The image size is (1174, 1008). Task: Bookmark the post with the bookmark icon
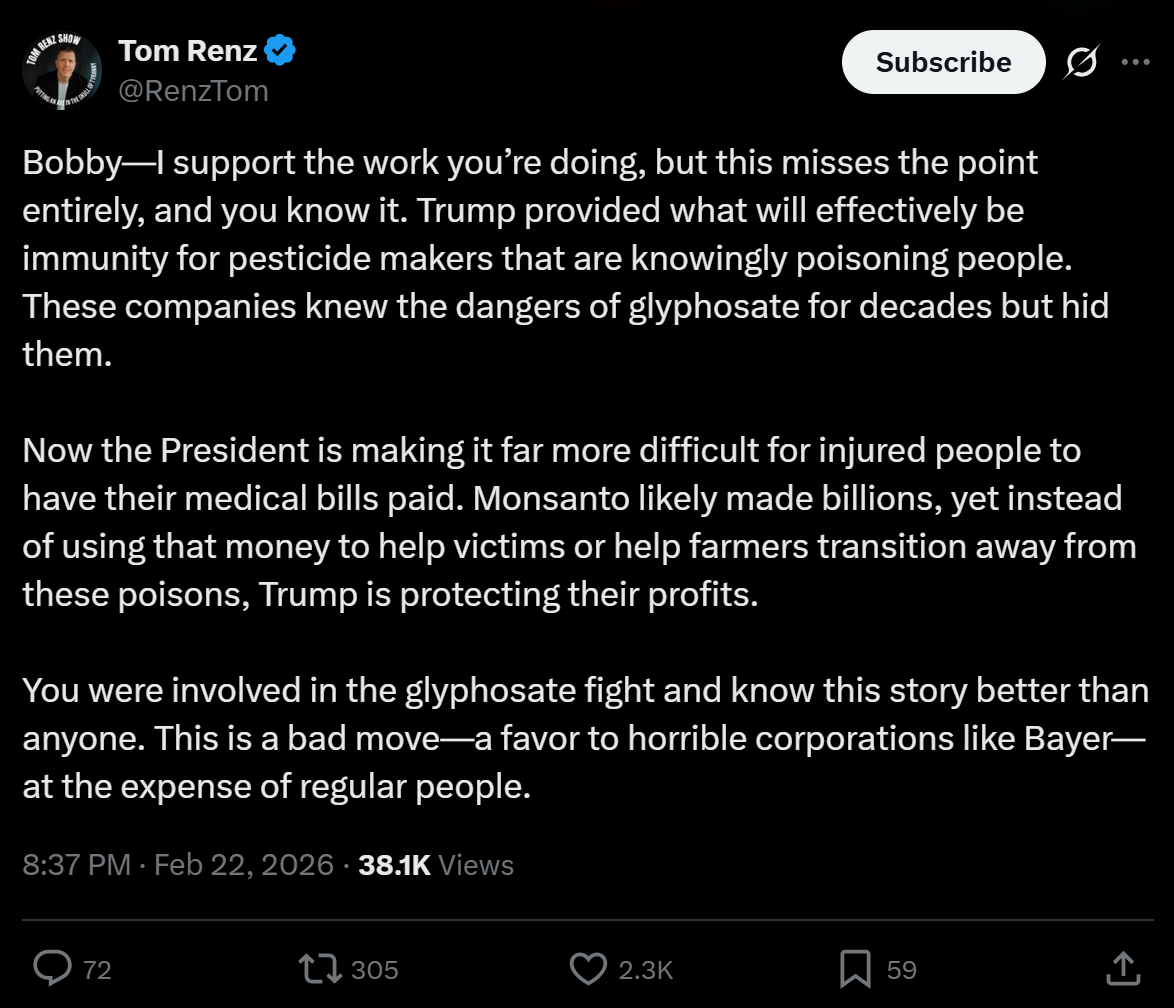855,969
